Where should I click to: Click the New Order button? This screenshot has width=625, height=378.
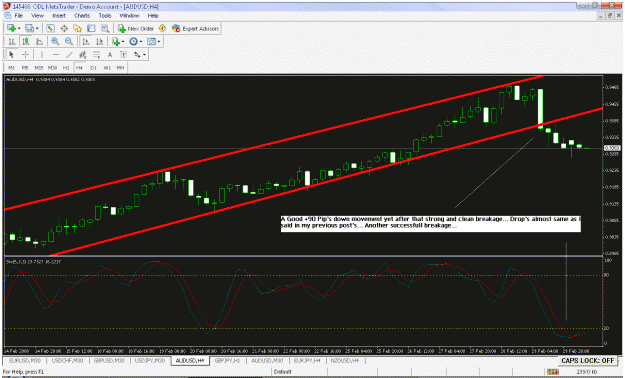click(x=136, y=28)
